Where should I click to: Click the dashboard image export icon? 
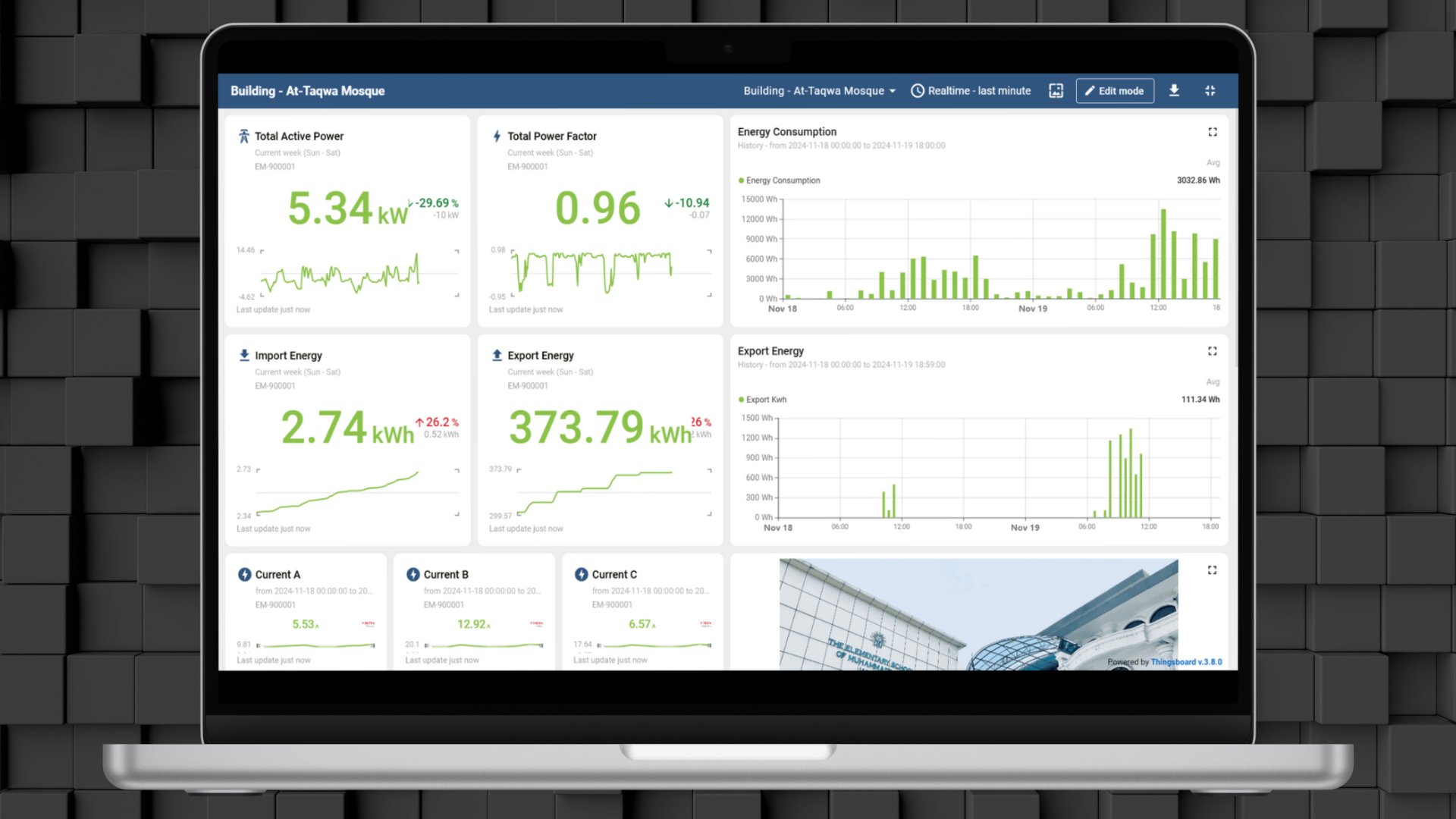click(1056, 91)
